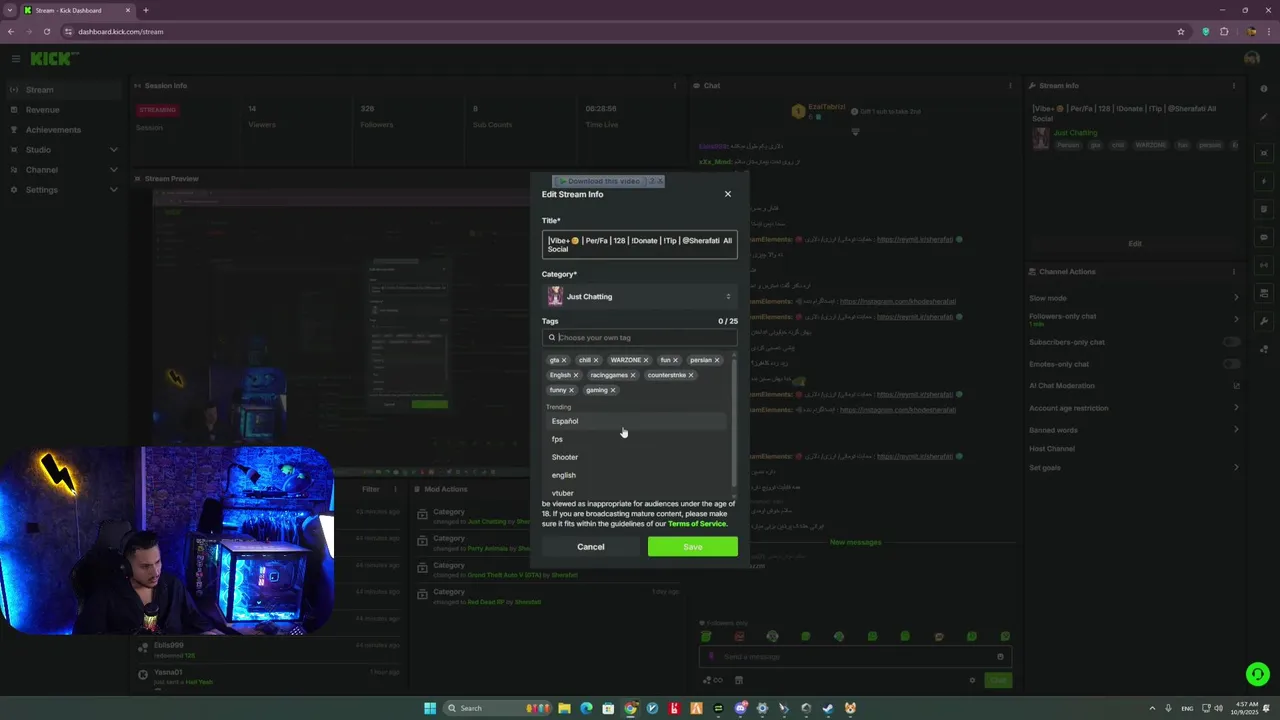Click Cancel in Edit Stream Info

point(591,547)
